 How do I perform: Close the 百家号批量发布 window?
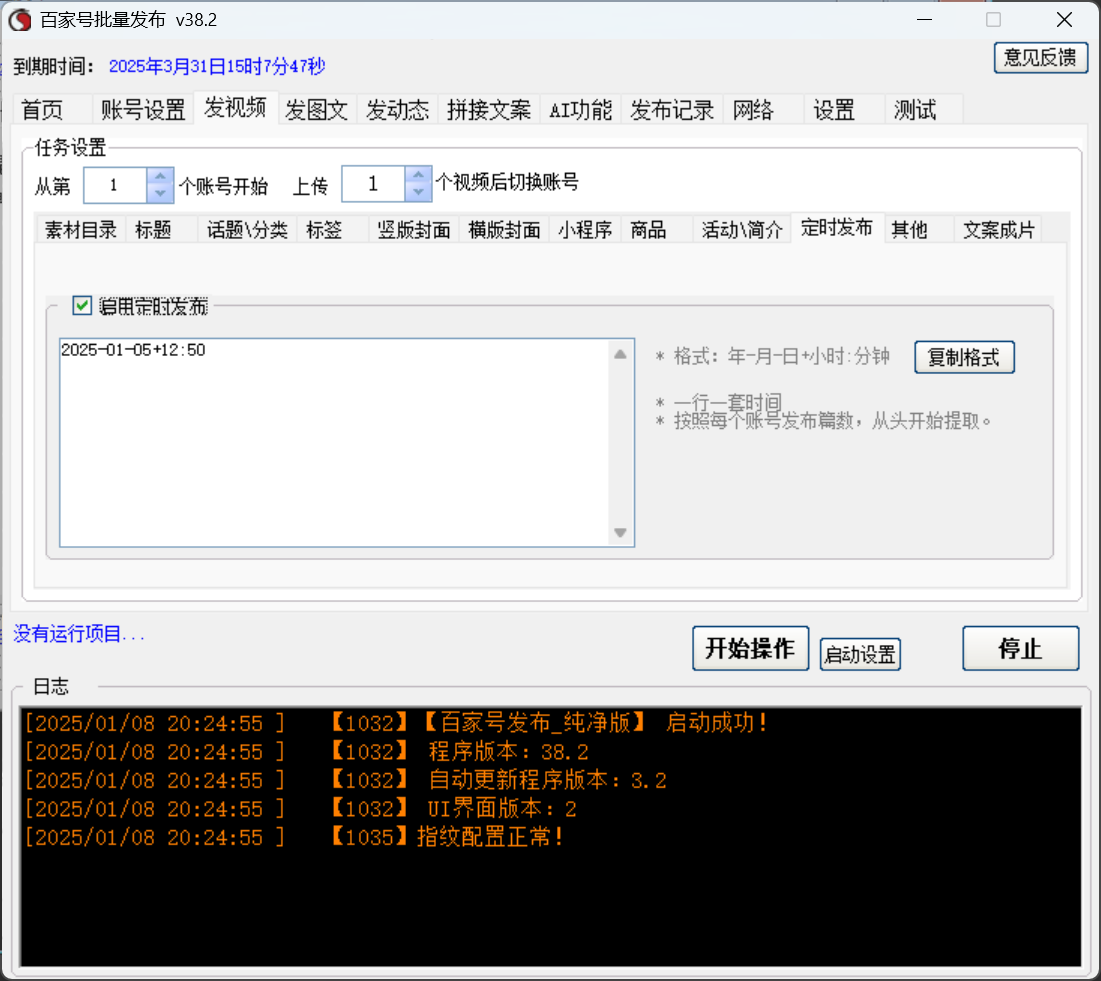coord(1064,20)
